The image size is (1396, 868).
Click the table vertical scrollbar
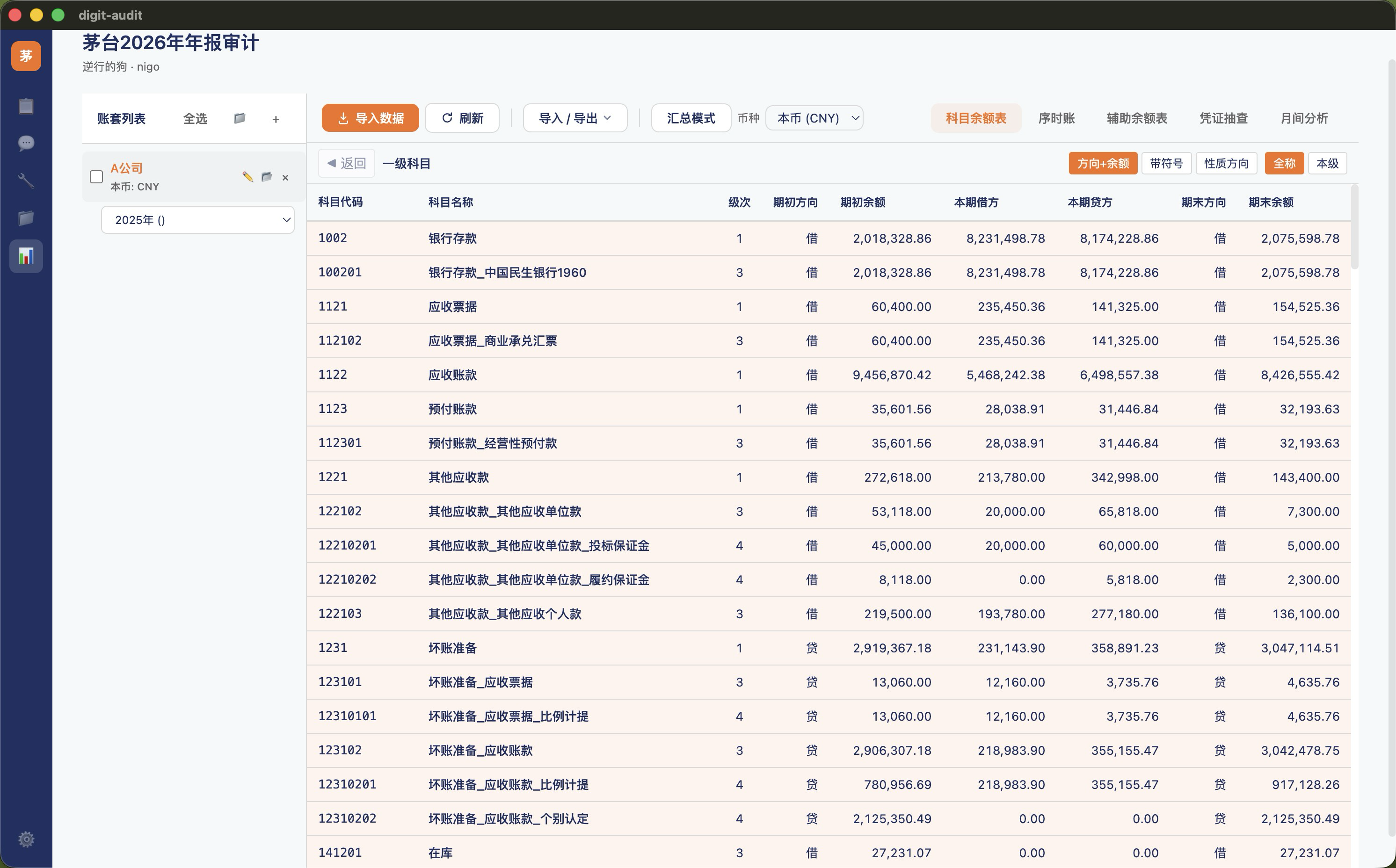[x=1355, y=227]
